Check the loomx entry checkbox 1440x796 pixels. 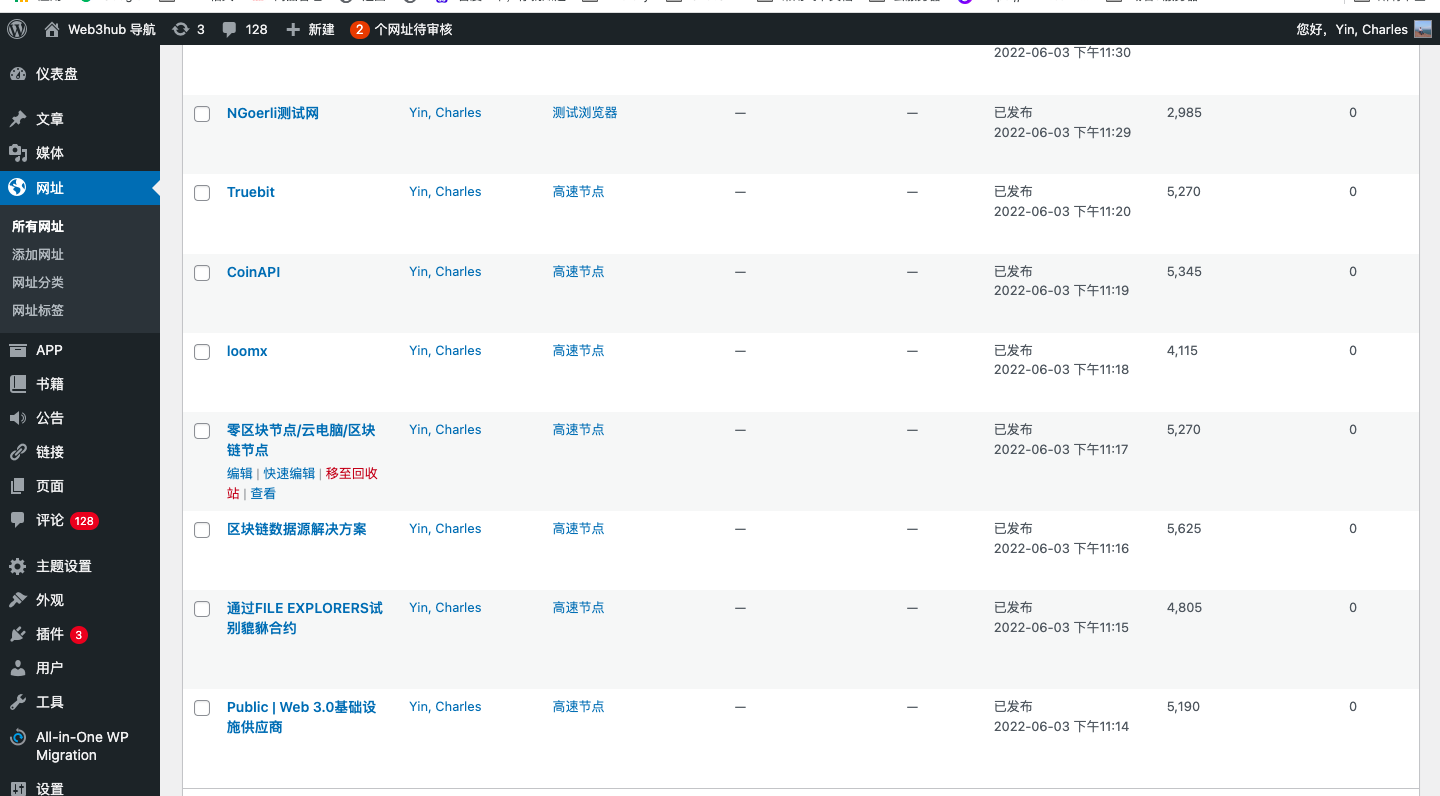[201, 351]
